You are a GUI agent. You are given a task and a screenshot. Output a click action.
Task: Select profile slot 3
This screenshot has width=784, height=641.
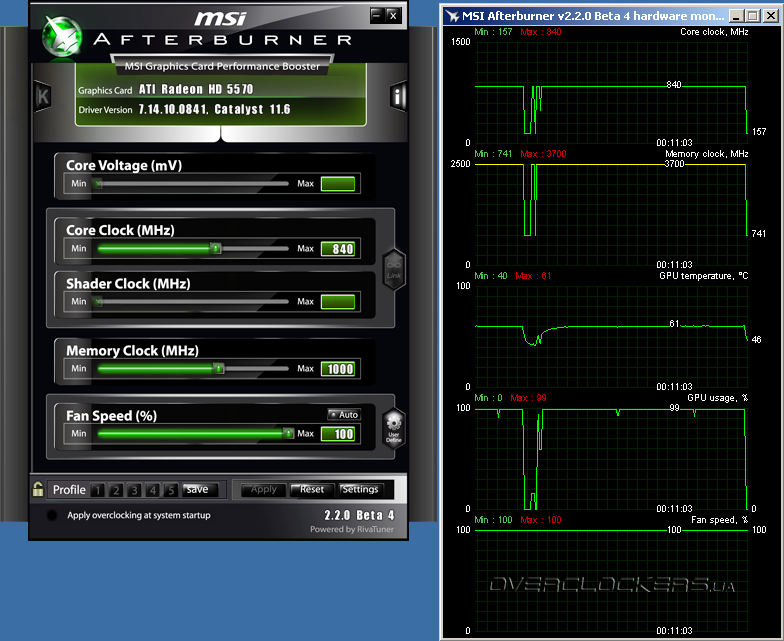(134, 490)
